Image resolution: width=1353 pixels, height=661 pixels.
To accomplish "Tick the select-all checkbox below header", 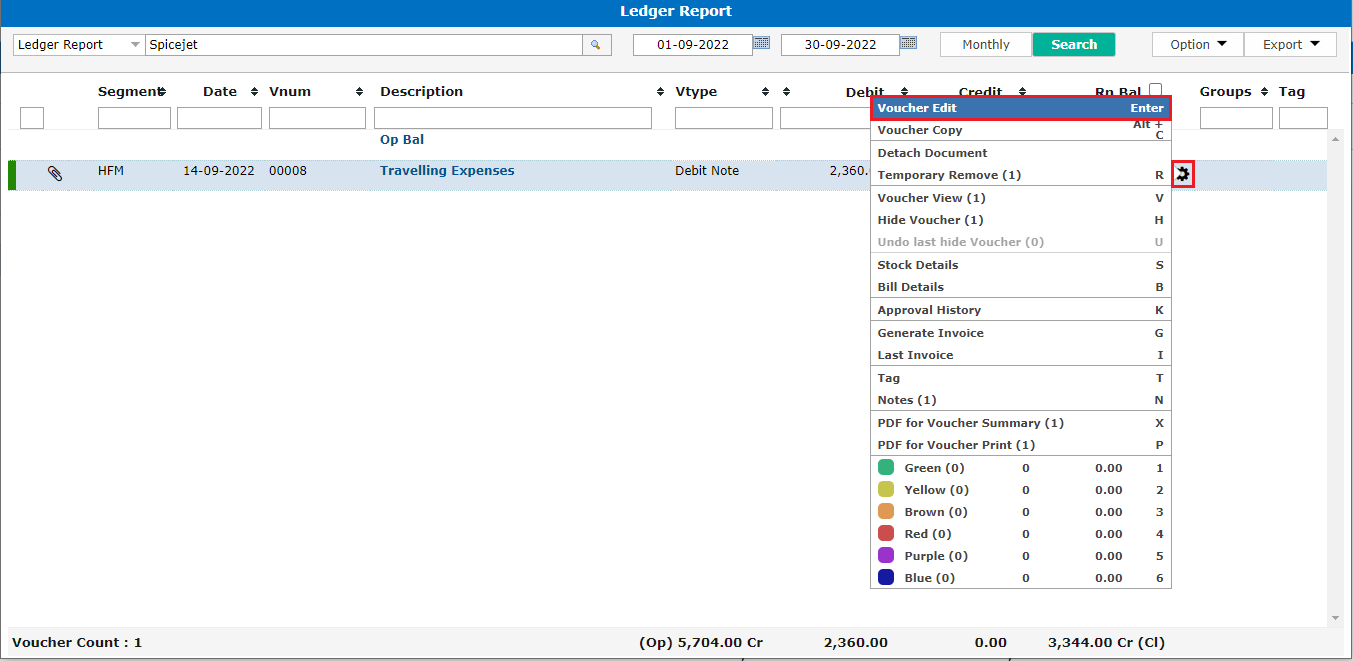I will tap(32, 118).
